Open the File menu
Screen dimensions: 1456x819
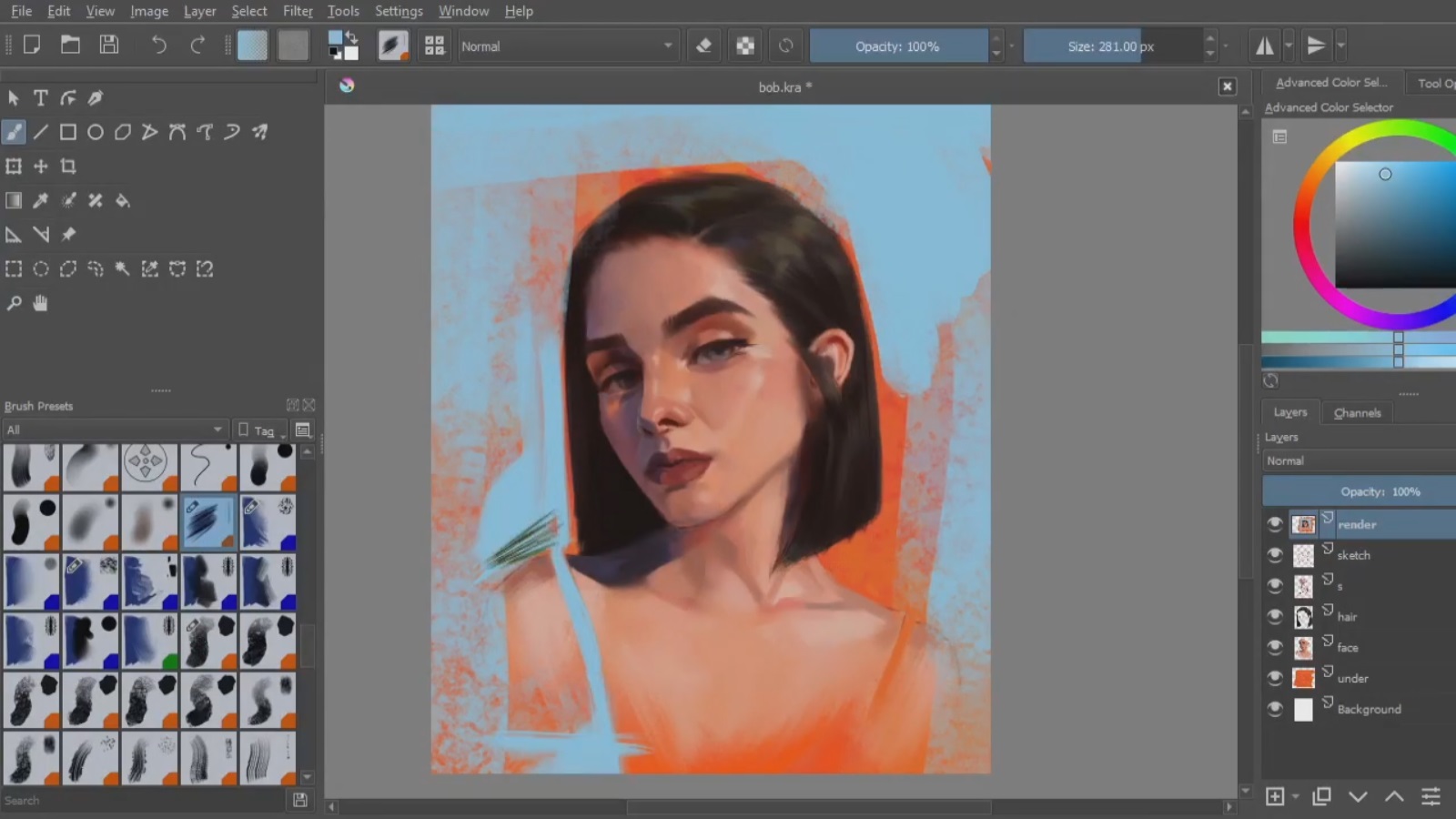point(21,11)
